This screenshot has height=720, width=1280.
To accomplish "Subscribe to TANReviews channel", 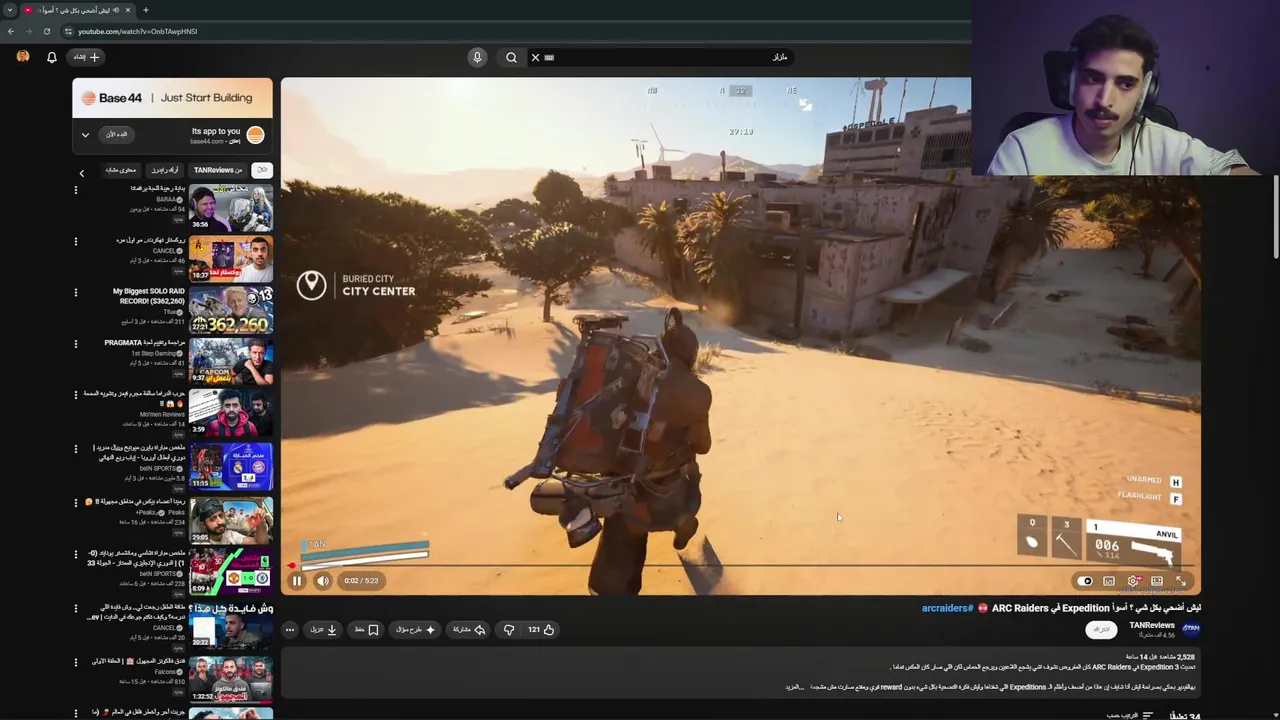I will click(x=1101, y=630).
